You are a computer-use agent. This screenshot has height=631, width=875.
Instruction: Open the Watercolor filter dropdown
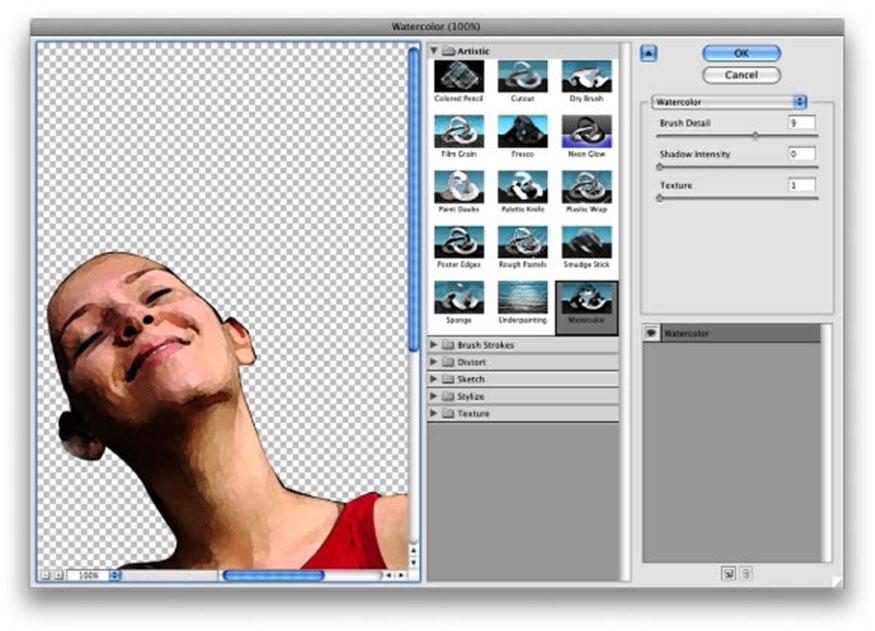(729, 101)
